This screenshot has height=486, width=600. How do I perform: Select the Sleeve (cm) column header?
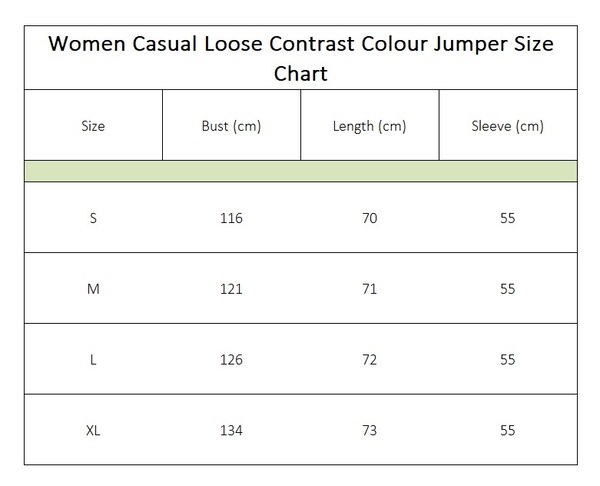[x=508, y=126]
